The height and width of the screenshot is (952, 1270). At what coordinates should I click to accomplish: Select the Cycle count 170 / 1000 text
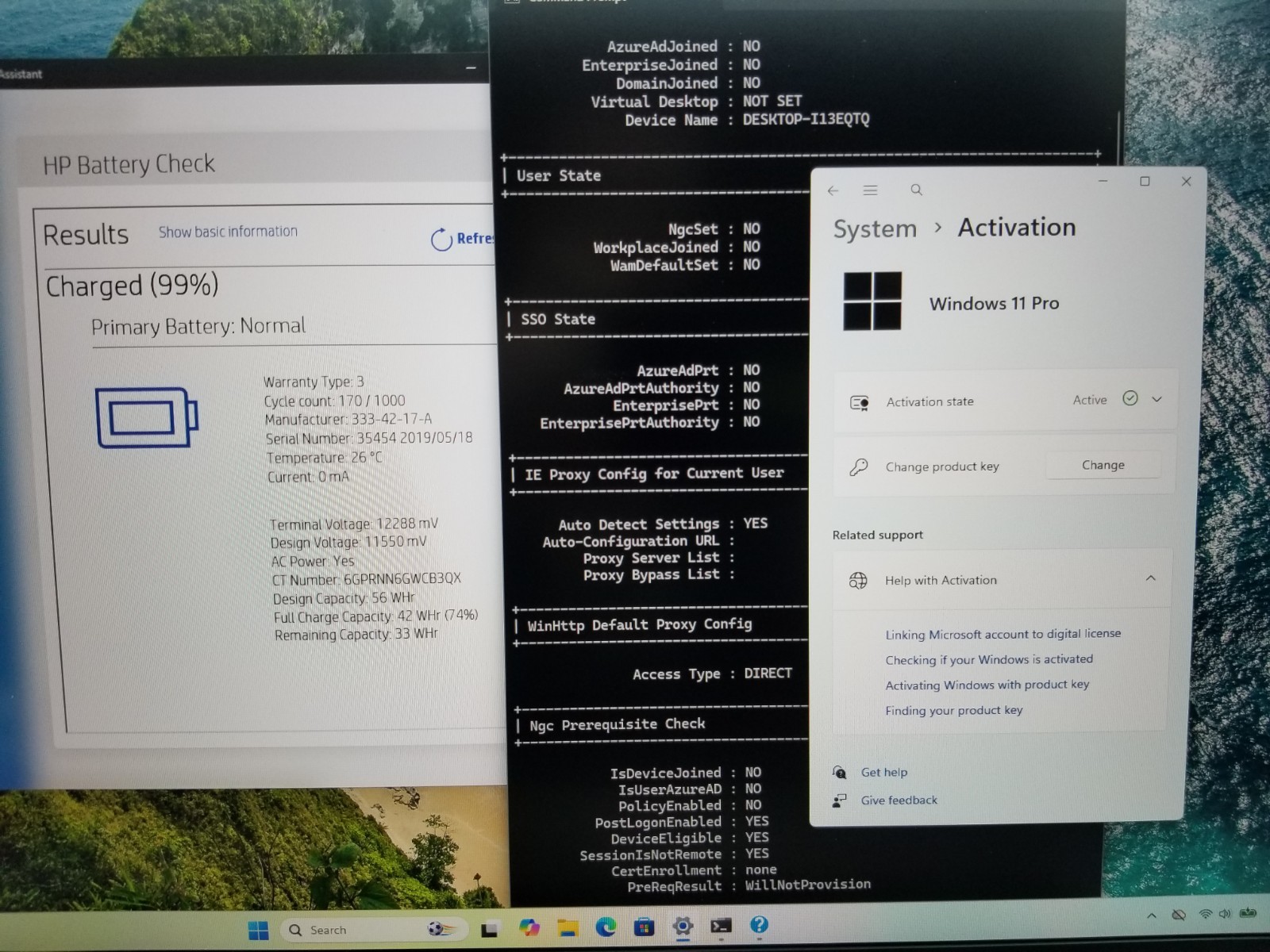coord(334,401)
